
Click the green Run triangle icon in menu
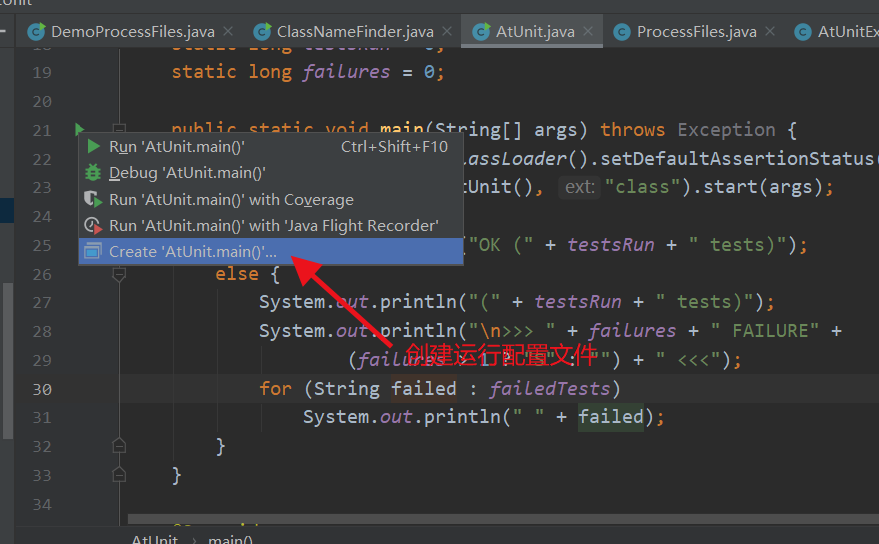coord(94,146)
